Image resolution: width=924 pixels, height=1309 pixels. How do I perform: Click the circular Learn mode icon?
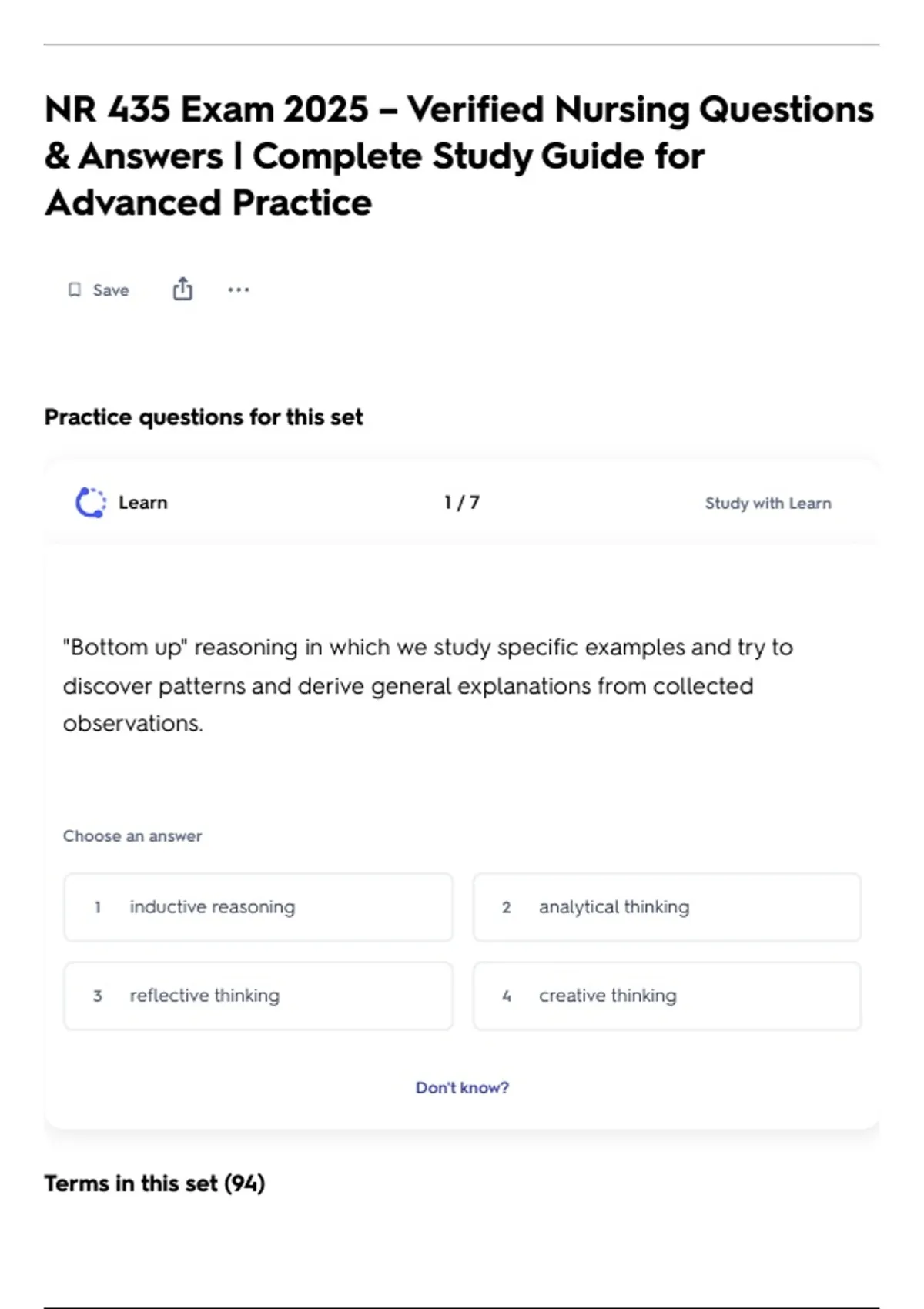click(x=91, y=503)
